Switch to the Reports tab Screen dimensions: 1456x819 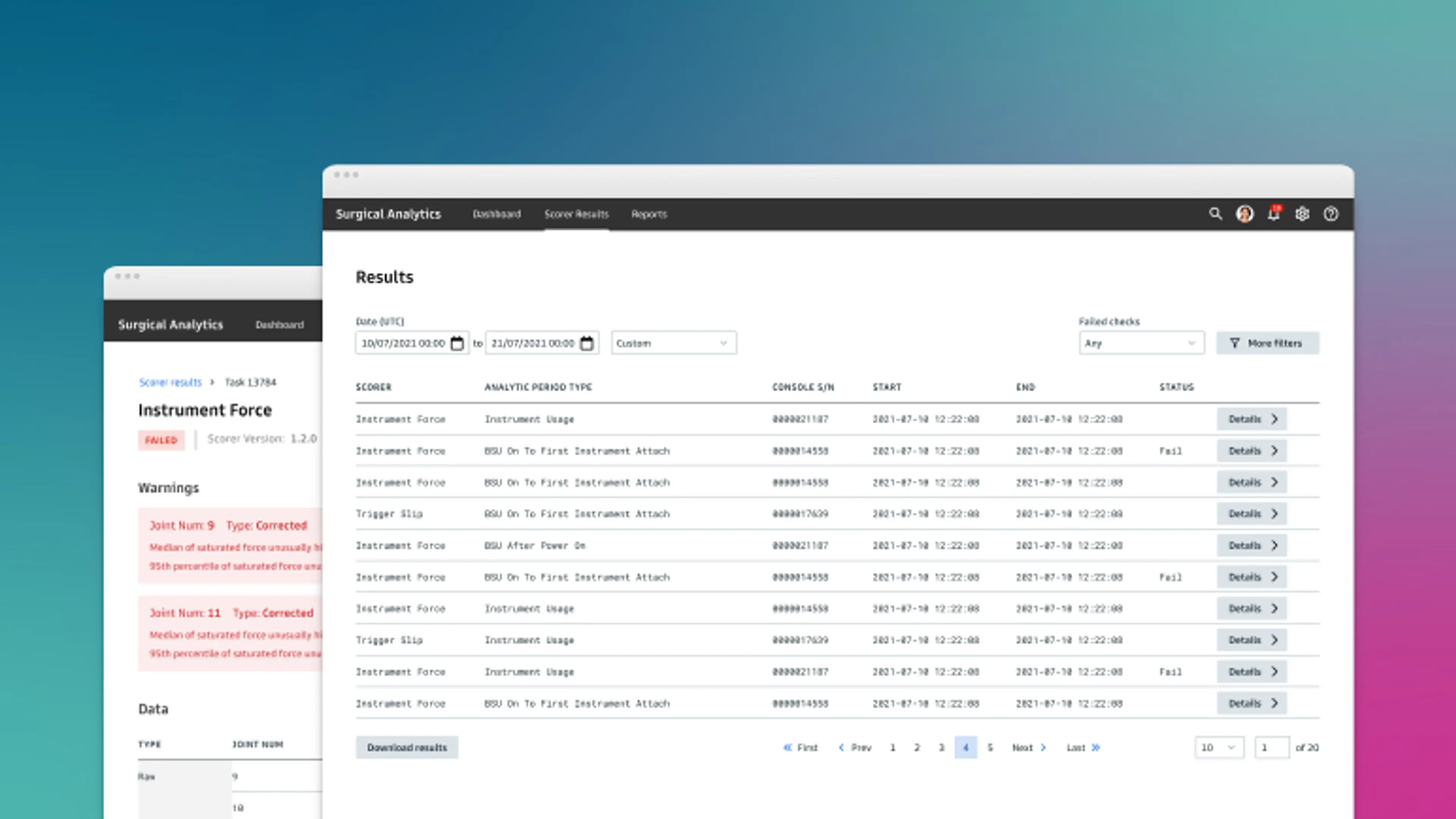tap(649, 214)
